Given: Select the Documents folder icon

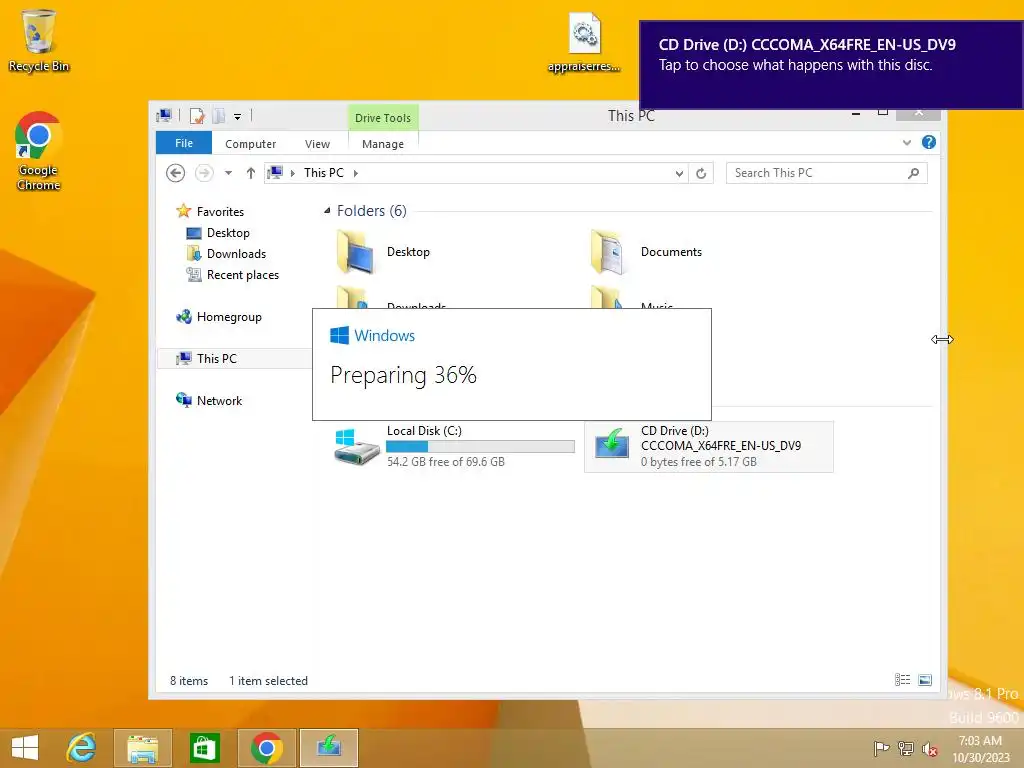Looking at the screenshot, I should (607, 252).
